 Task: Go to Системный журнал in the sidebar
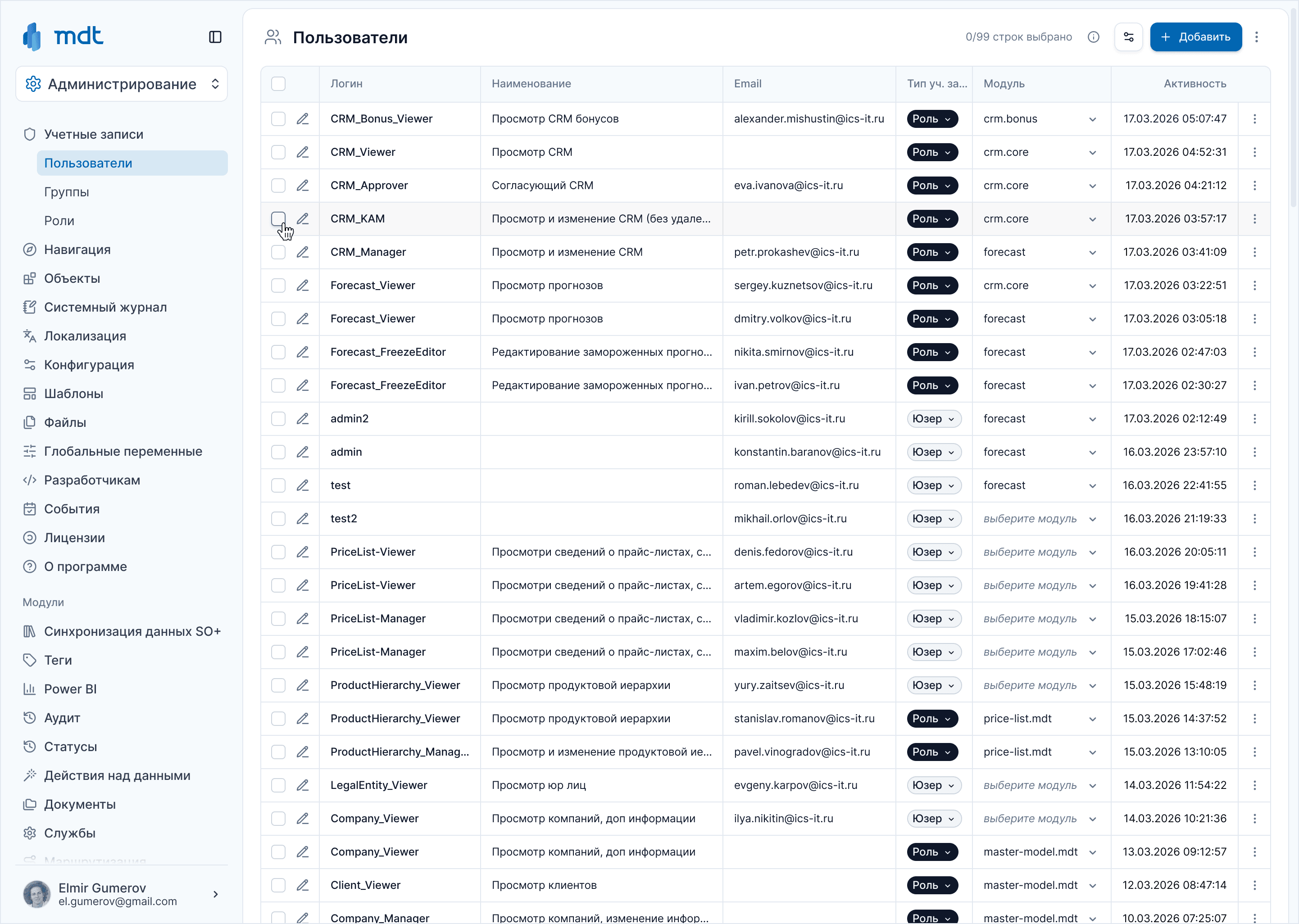(x=106, y=307)
